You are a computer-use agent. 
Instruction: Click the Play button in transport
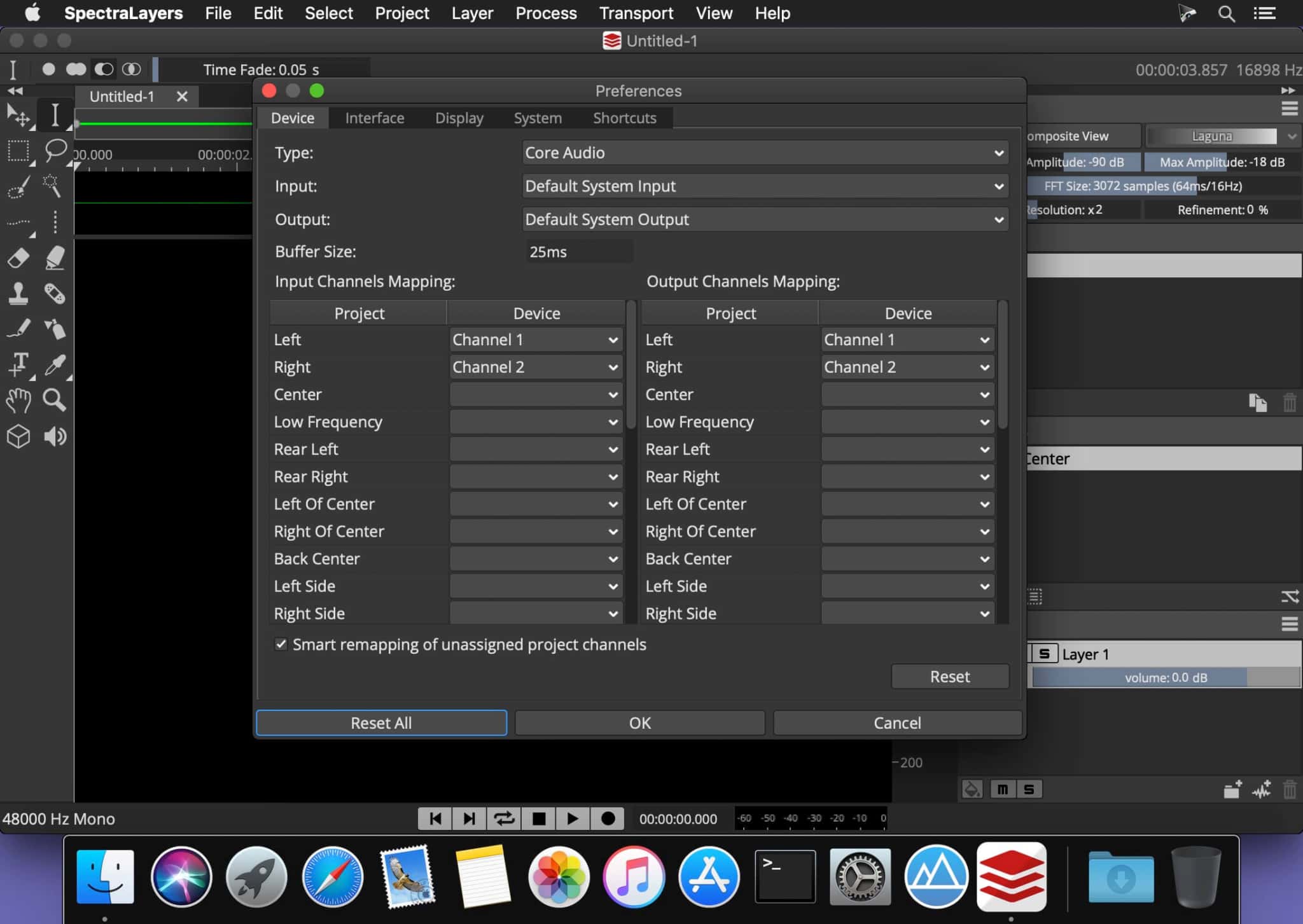tap(573, 818)
